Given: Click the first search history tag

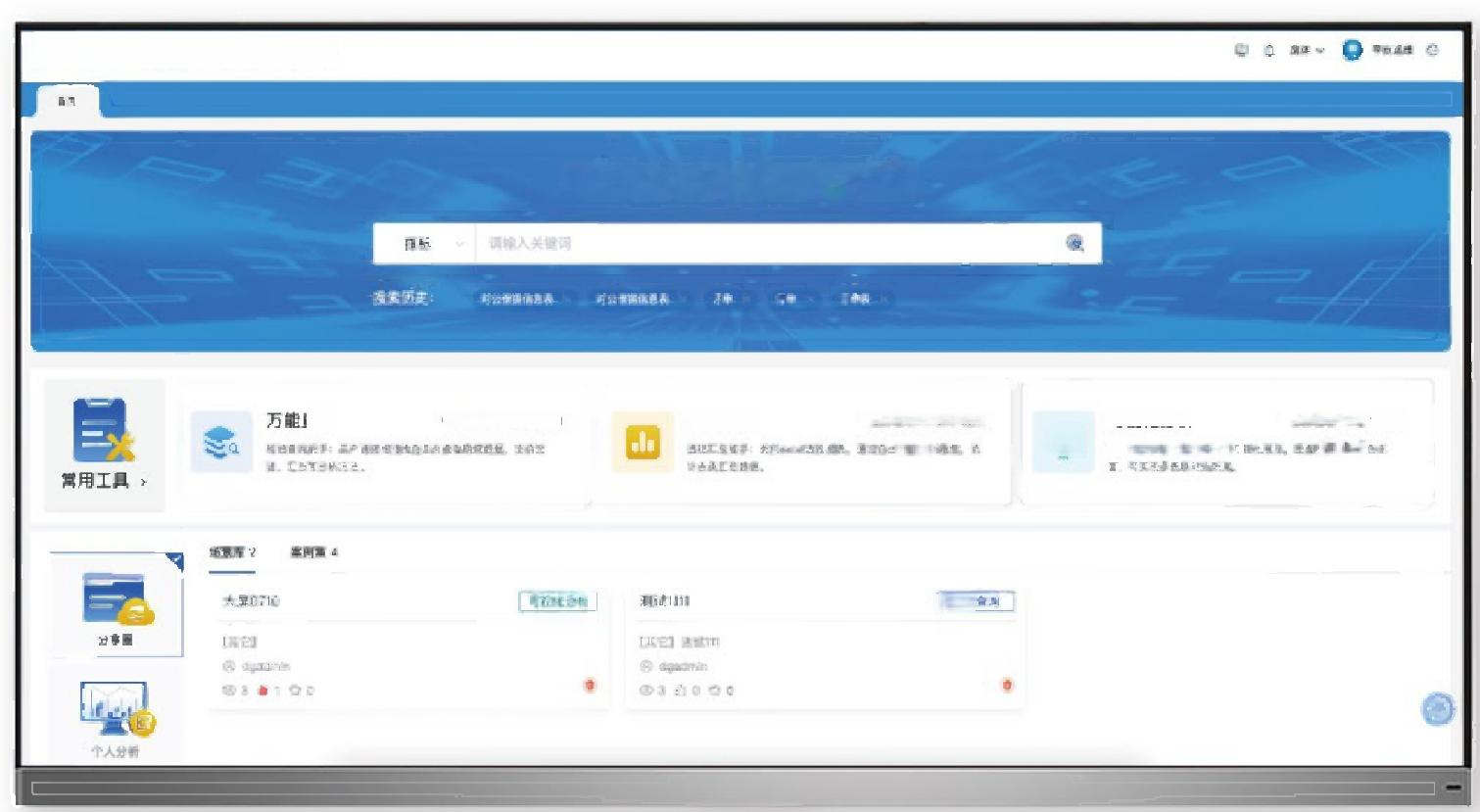Looking at the screenshot, I should click(x=517, y=299).
